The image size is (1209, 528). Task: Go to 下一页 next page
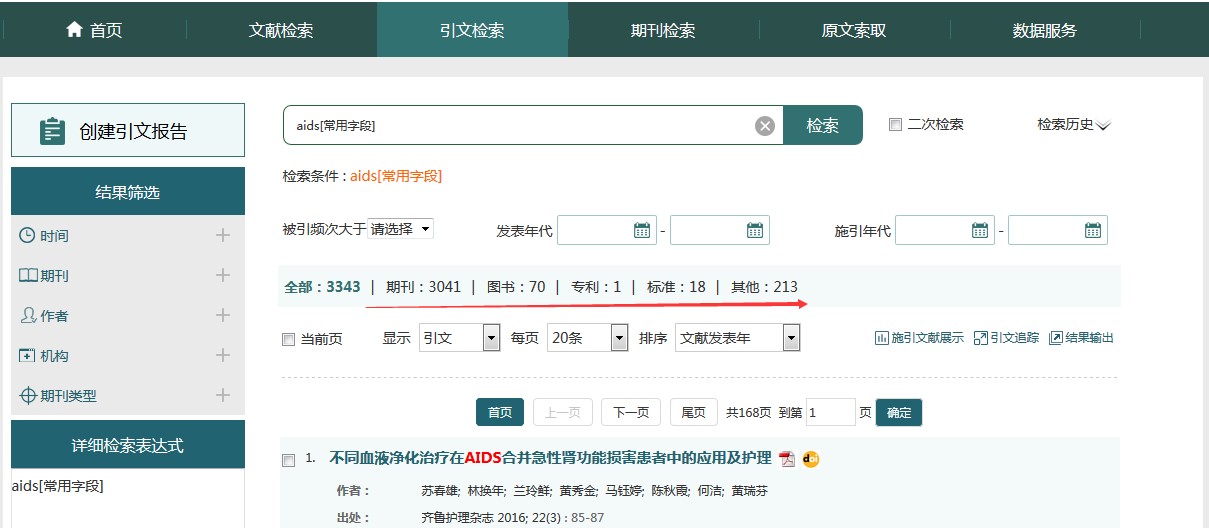[x=630, y=412]
